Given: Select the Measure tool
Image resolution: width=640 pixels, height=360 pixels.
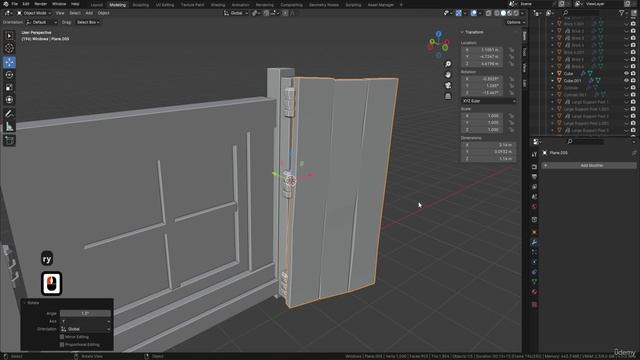Looking at the screenshot, I should tap(9, 127).
